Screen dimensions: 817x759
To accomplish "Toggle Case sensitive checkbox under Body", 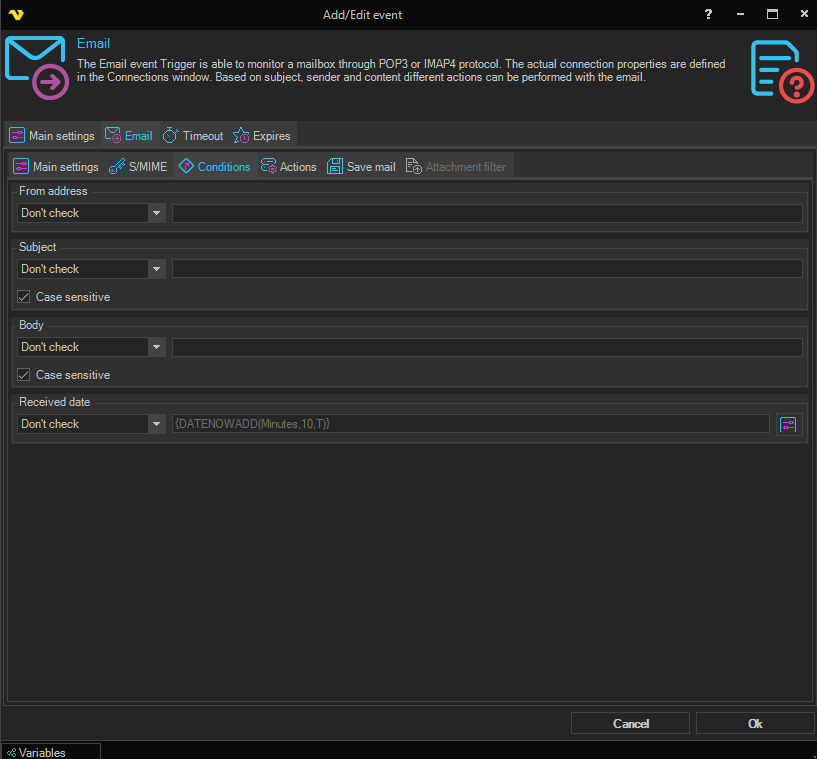I will pyautogui.click(x=24, y=375).
